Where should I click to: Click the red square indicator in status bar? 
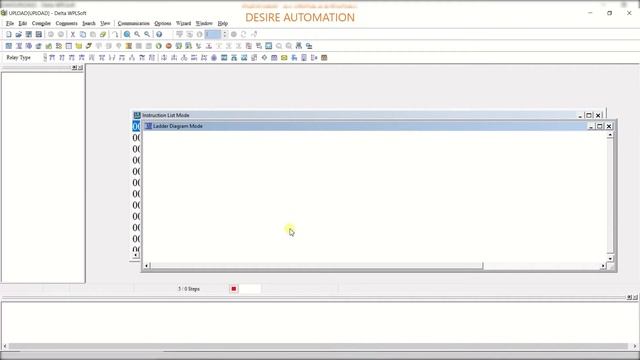[233, 289]
